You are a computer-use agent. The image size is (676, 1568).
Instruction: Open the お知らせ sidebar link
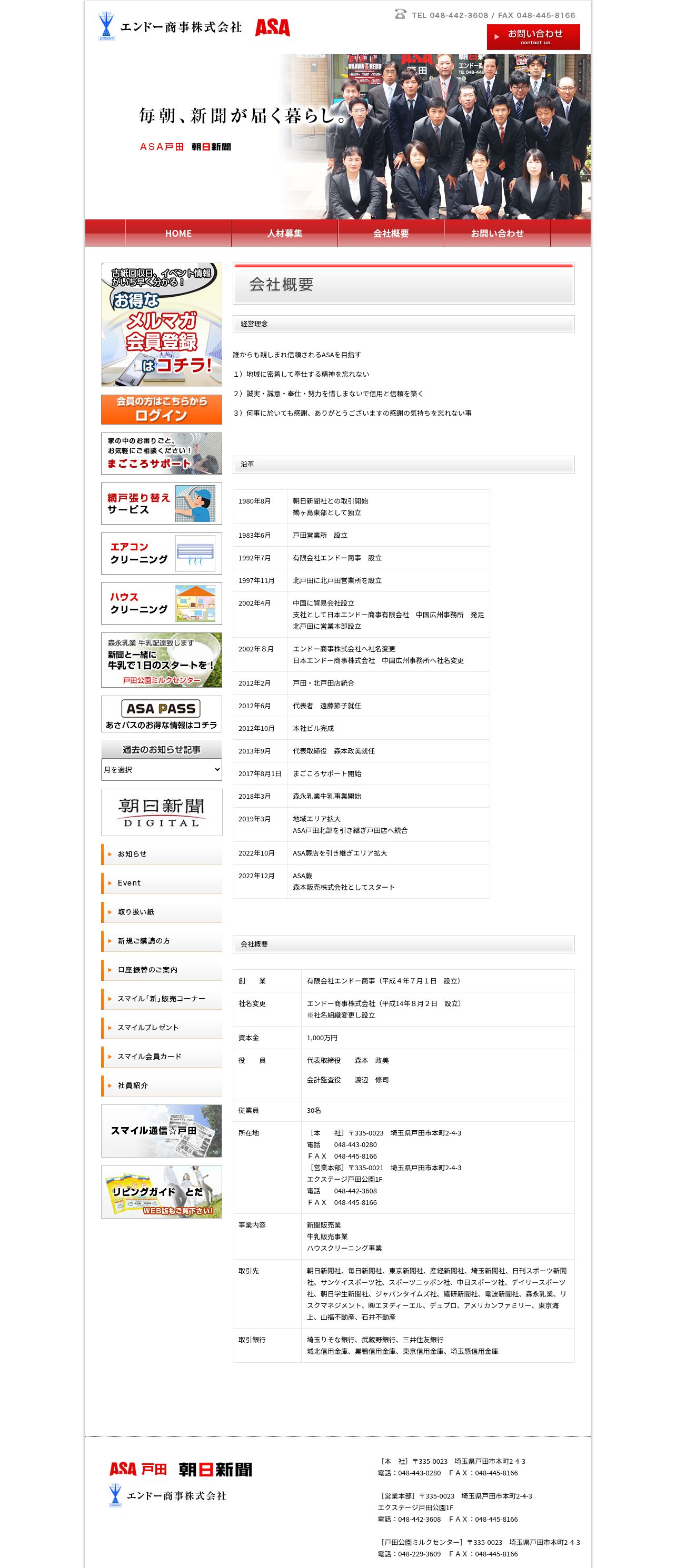(162, 854)
